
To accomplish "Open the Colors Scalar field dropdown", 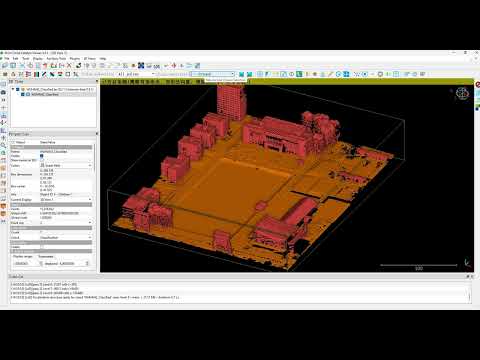I will coord(66,165).
